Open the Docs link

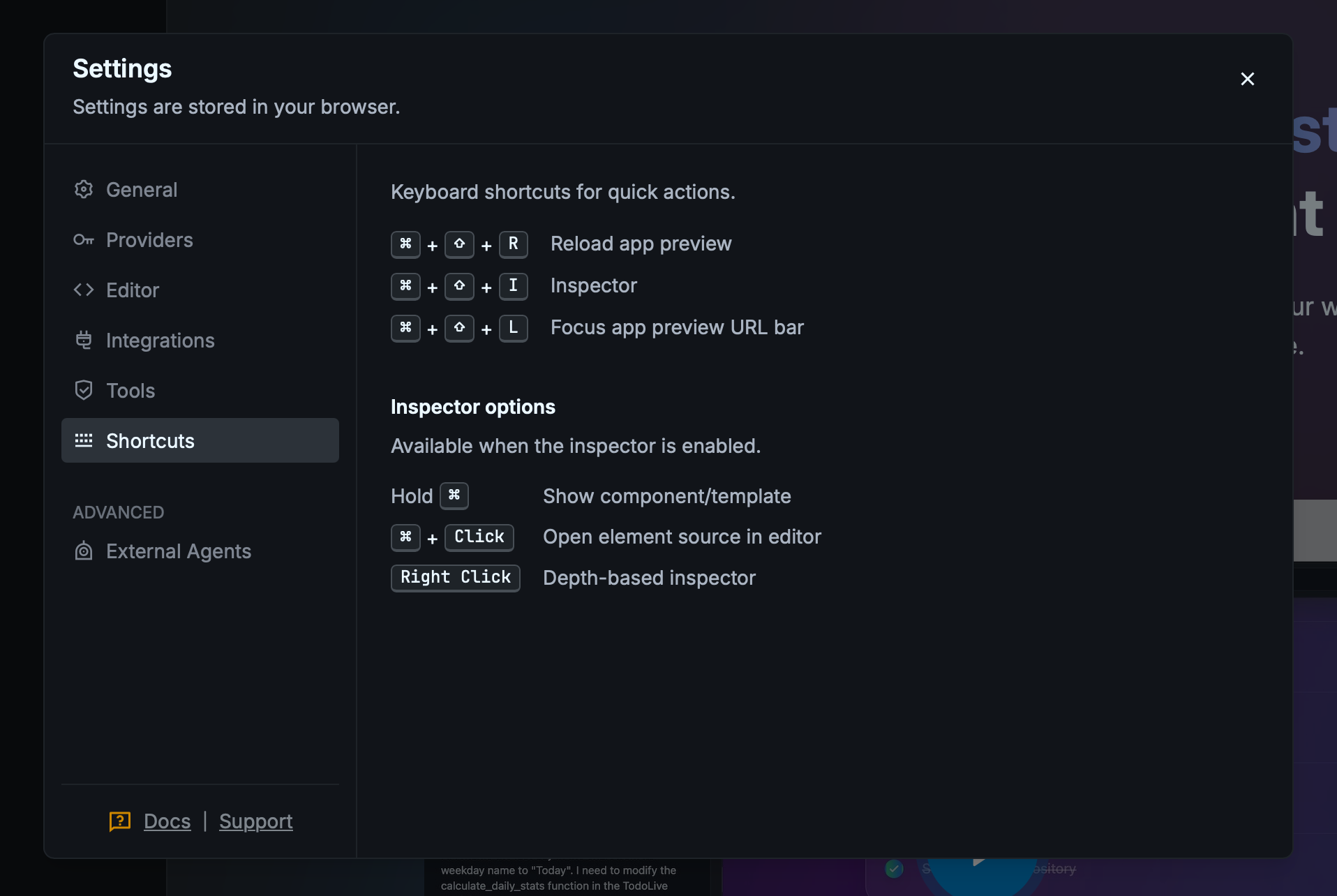point(167,821)
